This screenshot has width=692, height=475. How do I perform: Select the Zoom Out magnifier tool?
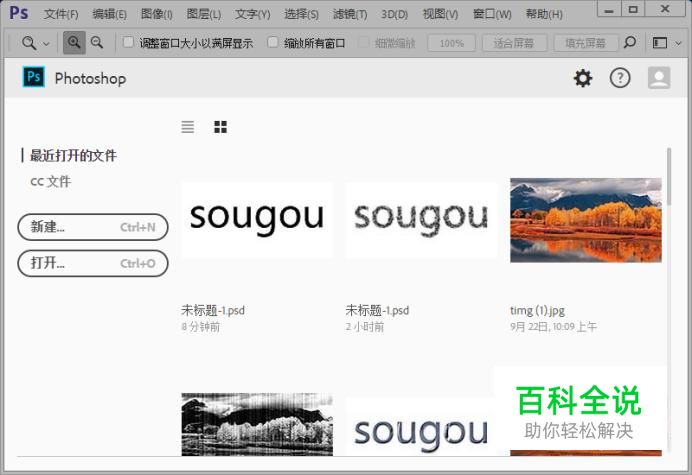click(97, 43)
